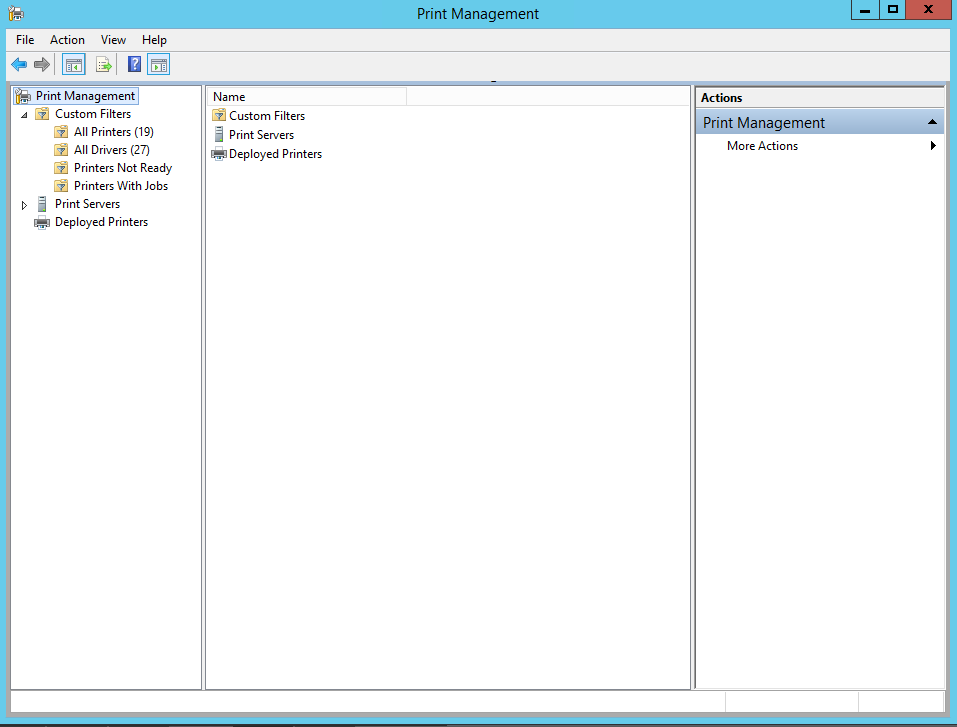The image size is (957, 727).
Task: Open the Action menu
Action: (x=67, y=40)
